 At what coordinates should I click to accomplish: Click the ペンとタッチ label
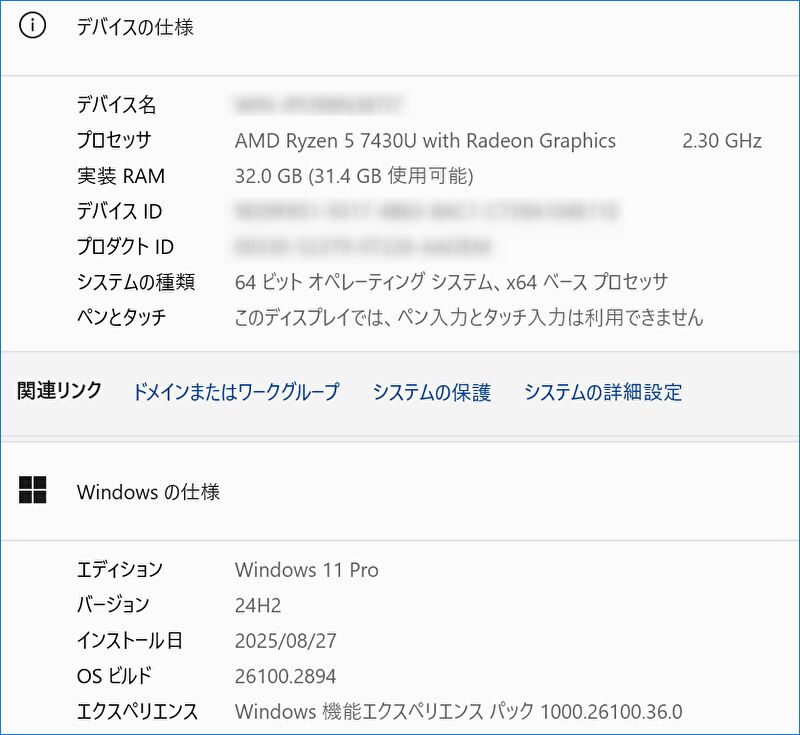pyautogui.click(x=121, y=317)
